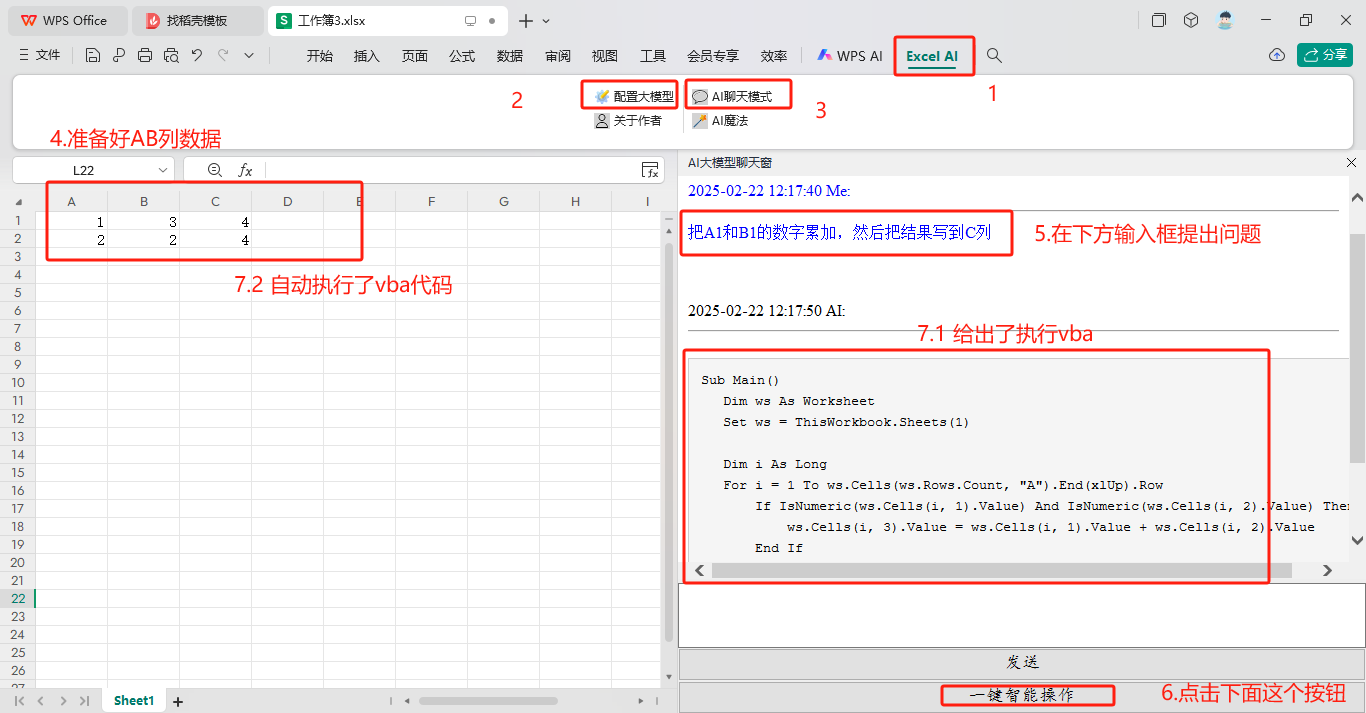Click the formula bar expand icon
1366x713 pixels.
click(651, 170)
